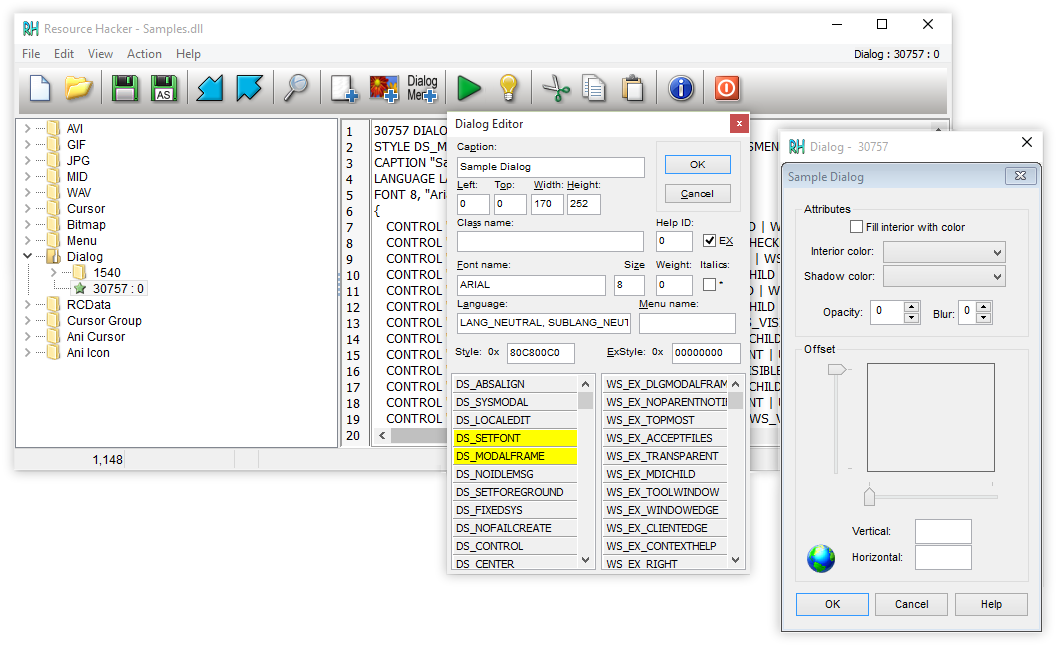Image resolution: width=1056 pixels, height=645 pixels.
Task: Click the Add image resource flower icon
Action: (x=384, y=88)
